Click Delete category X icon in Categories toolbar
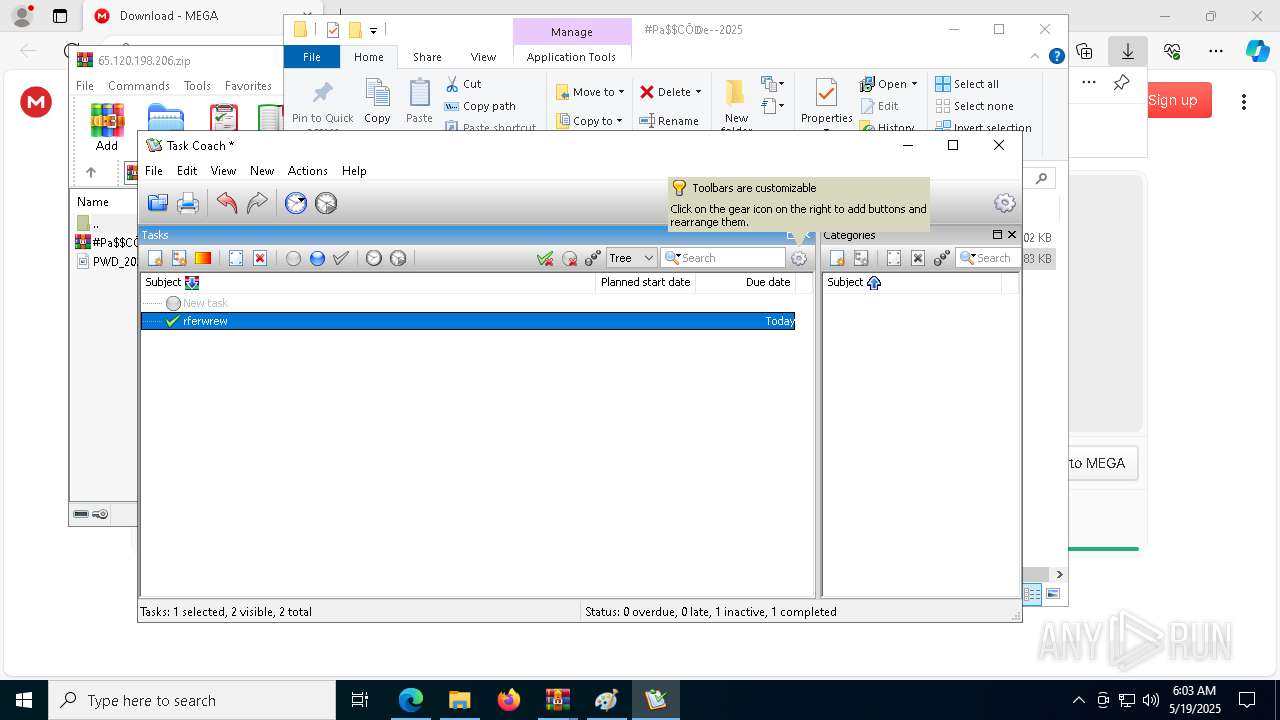1280x720 pixels. (918, 258)
